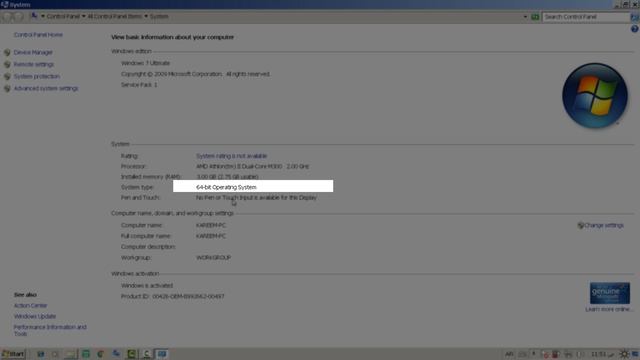Click the Forward navigation arrow button
Image resolution: width=640 pixels, height=360 pixels.
click(19, 16)
